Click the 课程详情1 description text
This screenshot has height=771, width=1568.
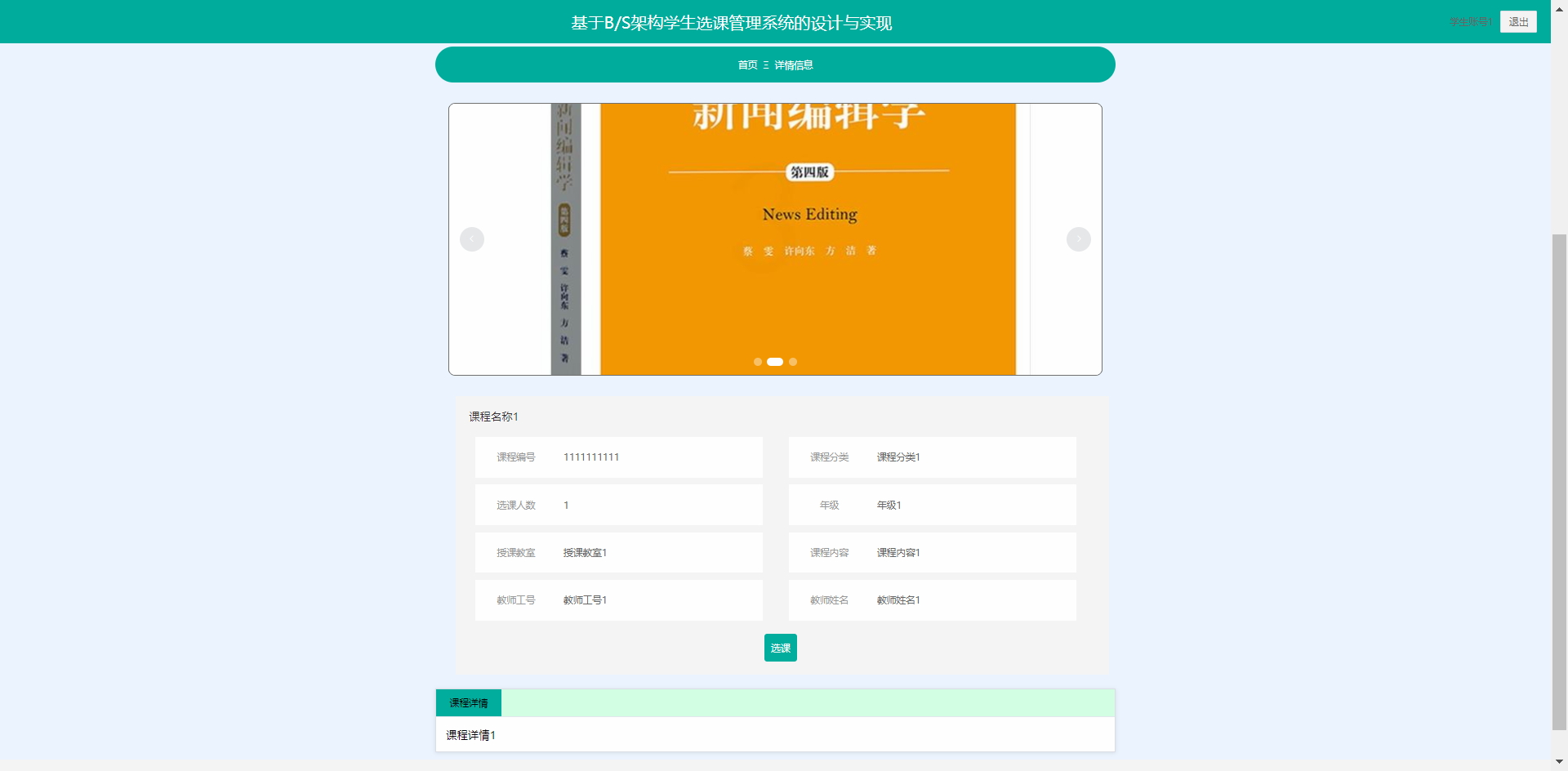pos(470,735)
